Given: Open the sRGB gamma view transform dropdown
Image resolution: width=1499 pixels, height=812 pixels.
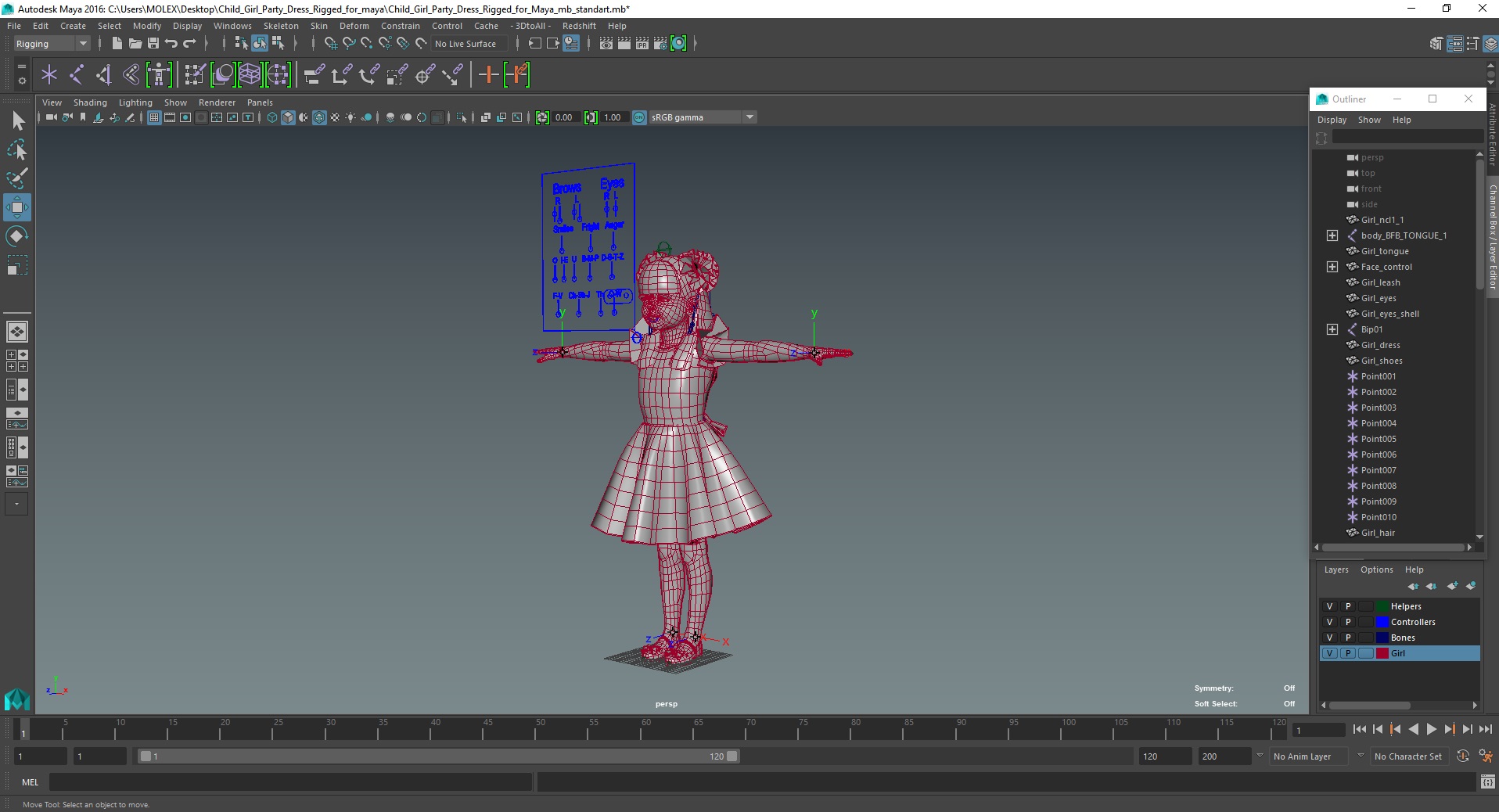Looking at the screenshot, I should tap(703, 117).
